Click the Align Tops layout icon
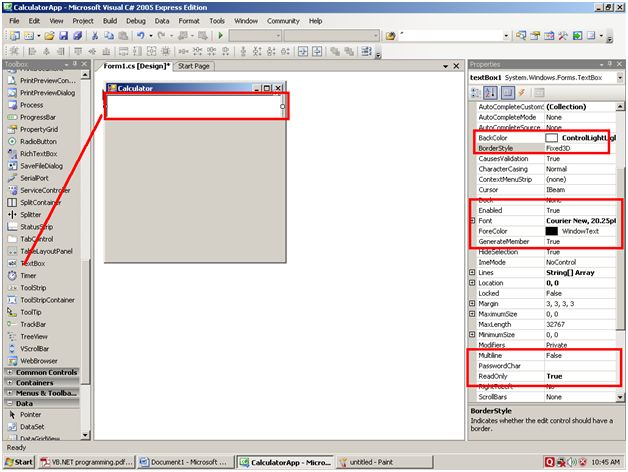The width and height of the screenshot is (628, 472). click(78, 51)
